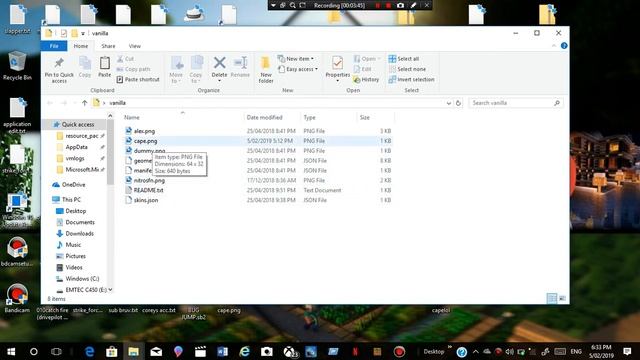
Task: Open Mail app on taskbar
Action: pos(156,351)
